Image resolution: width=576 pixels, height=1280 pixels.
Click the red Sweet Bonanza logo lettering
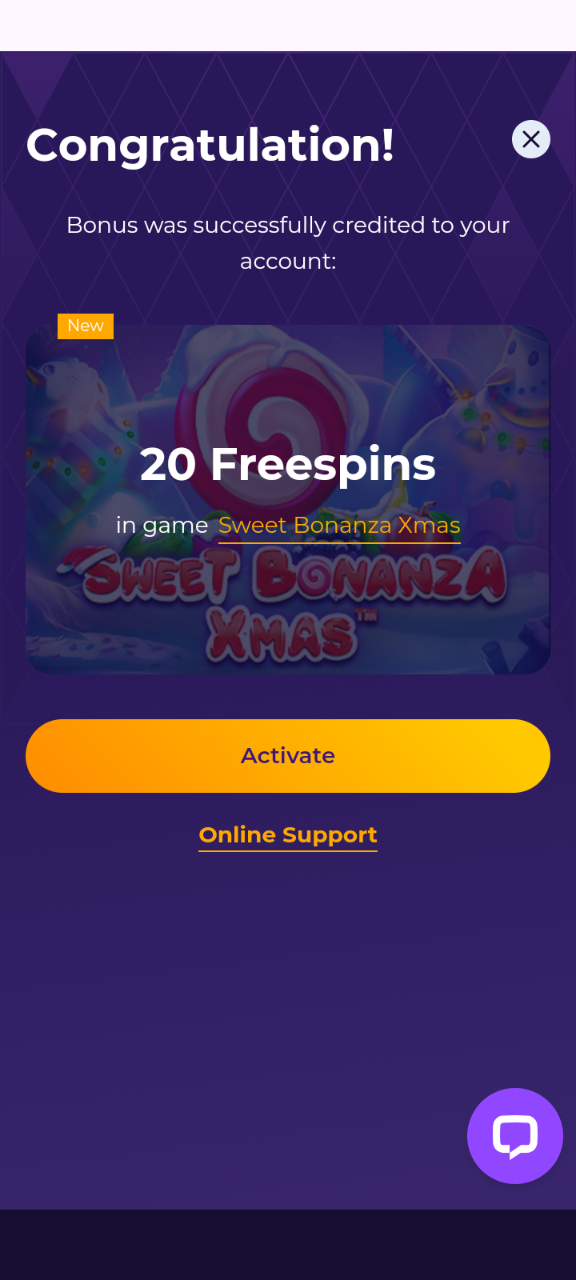288,580
